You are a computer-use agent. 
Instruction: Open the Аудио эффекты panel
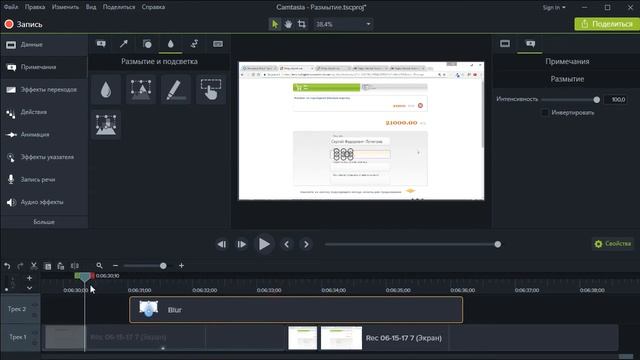tap(44, 202)
